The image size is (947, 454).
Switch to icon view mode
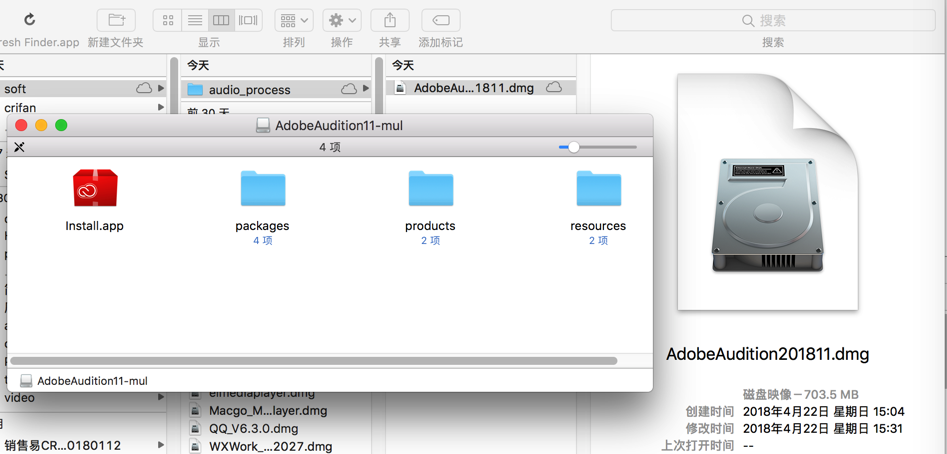coord(167,20)
